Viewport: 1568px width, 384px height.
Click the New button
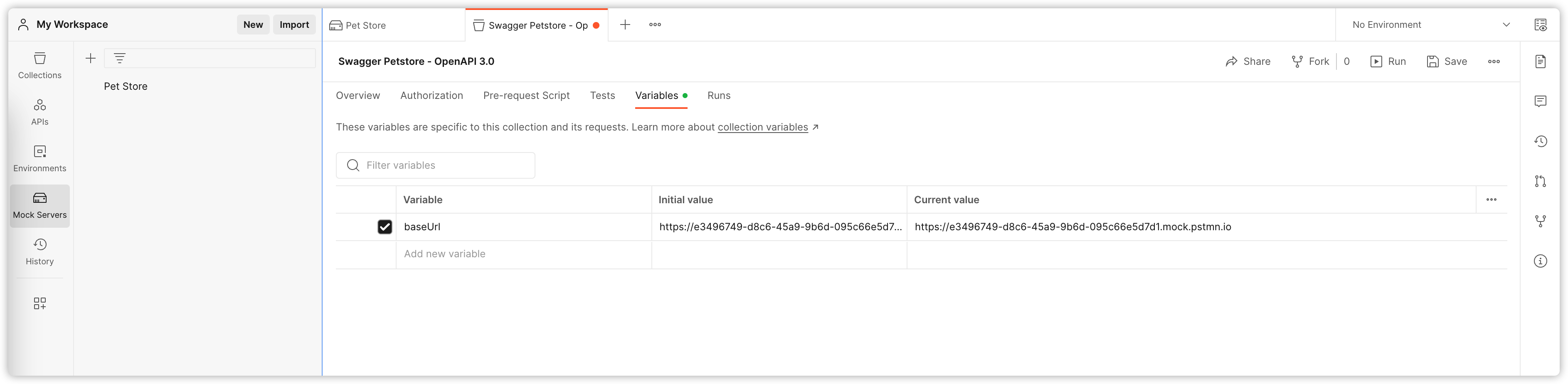(253, 25)
